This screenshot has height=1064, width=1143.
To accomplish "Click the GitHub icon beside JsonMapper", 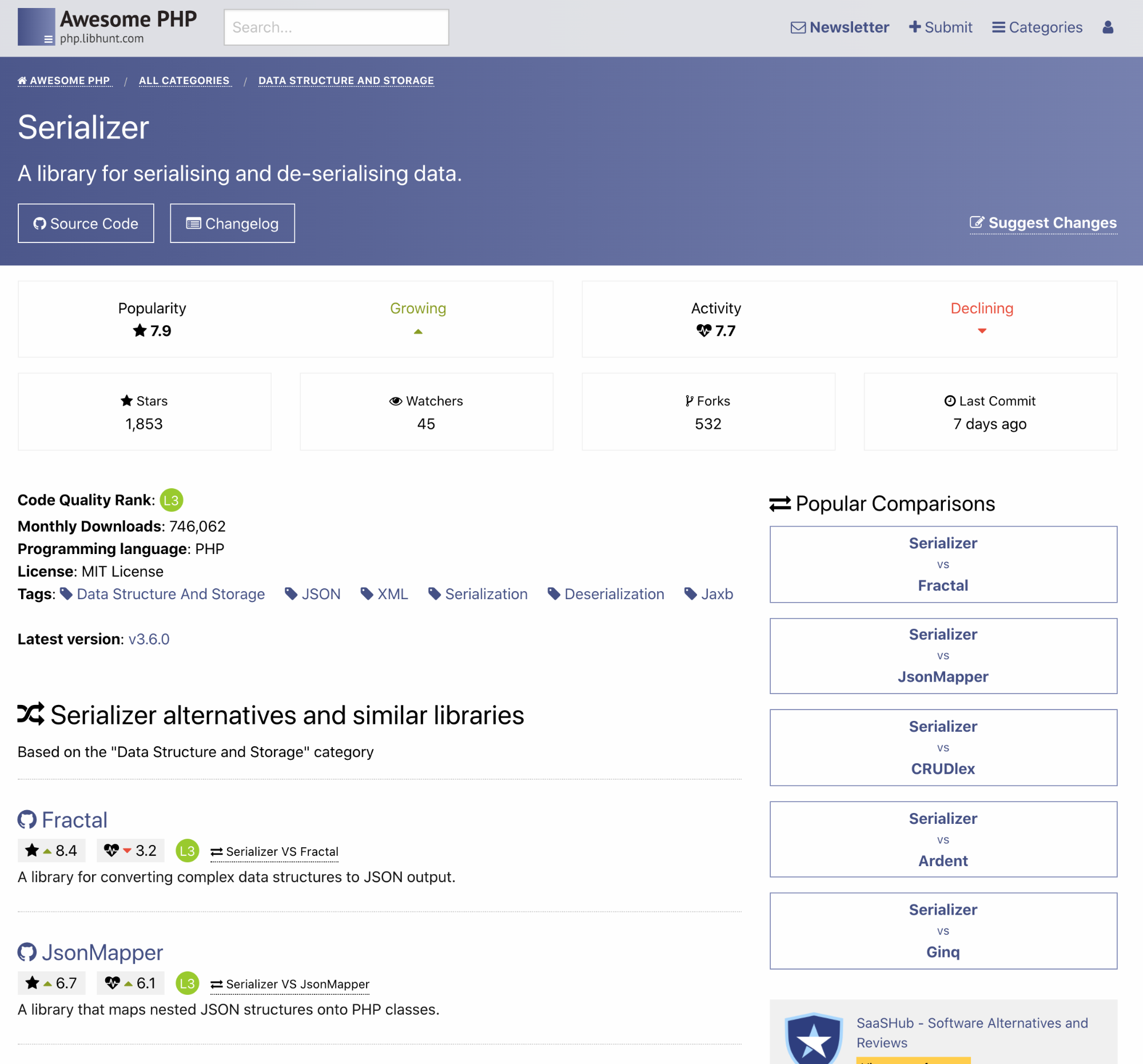I will (27, 953).
